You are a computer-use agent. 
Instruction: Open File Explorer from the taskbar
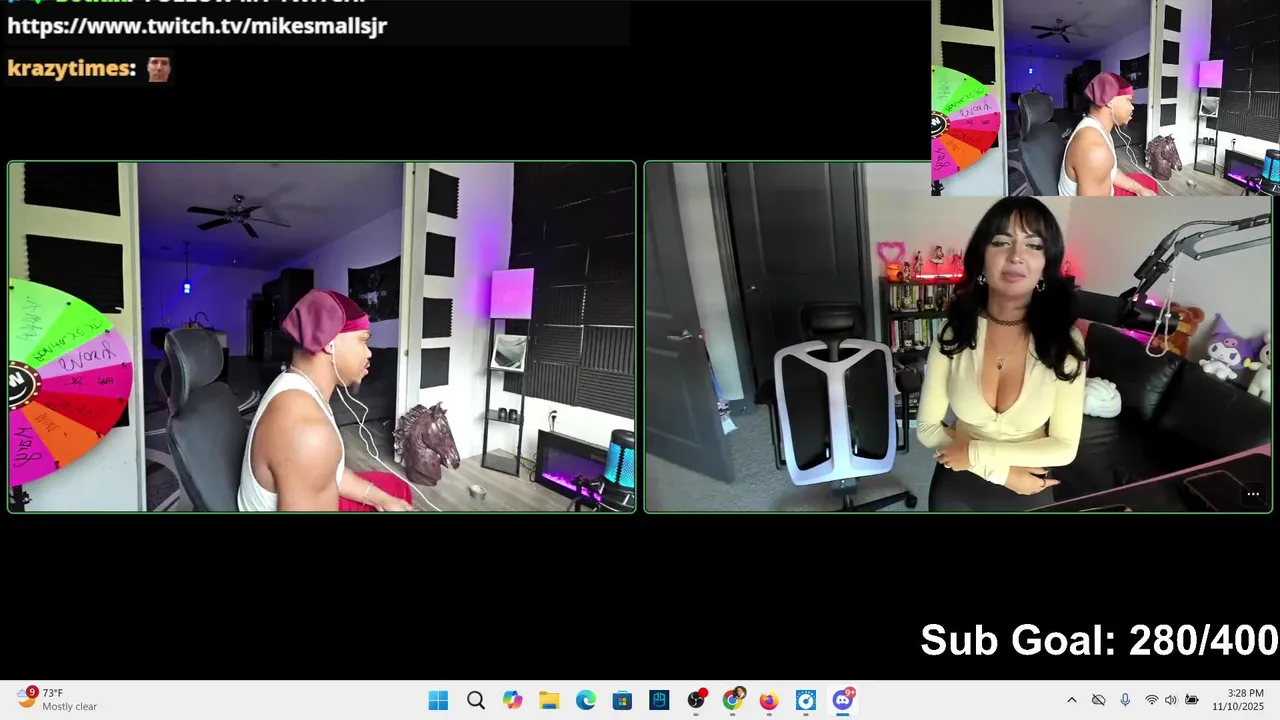click(549, 701)
